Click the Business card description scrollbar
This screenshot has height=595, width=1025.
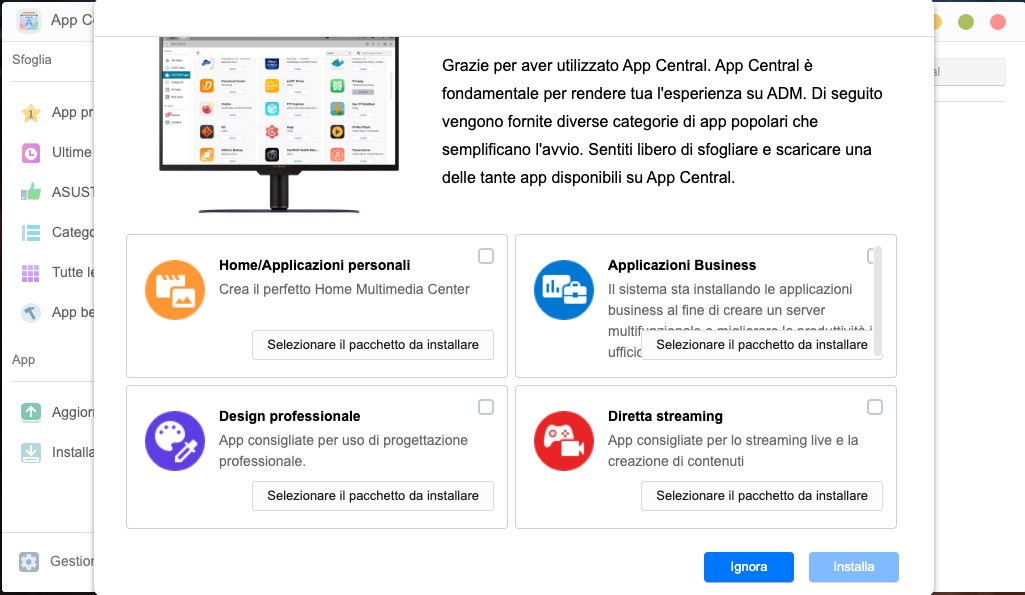click(x=878, y=301)
